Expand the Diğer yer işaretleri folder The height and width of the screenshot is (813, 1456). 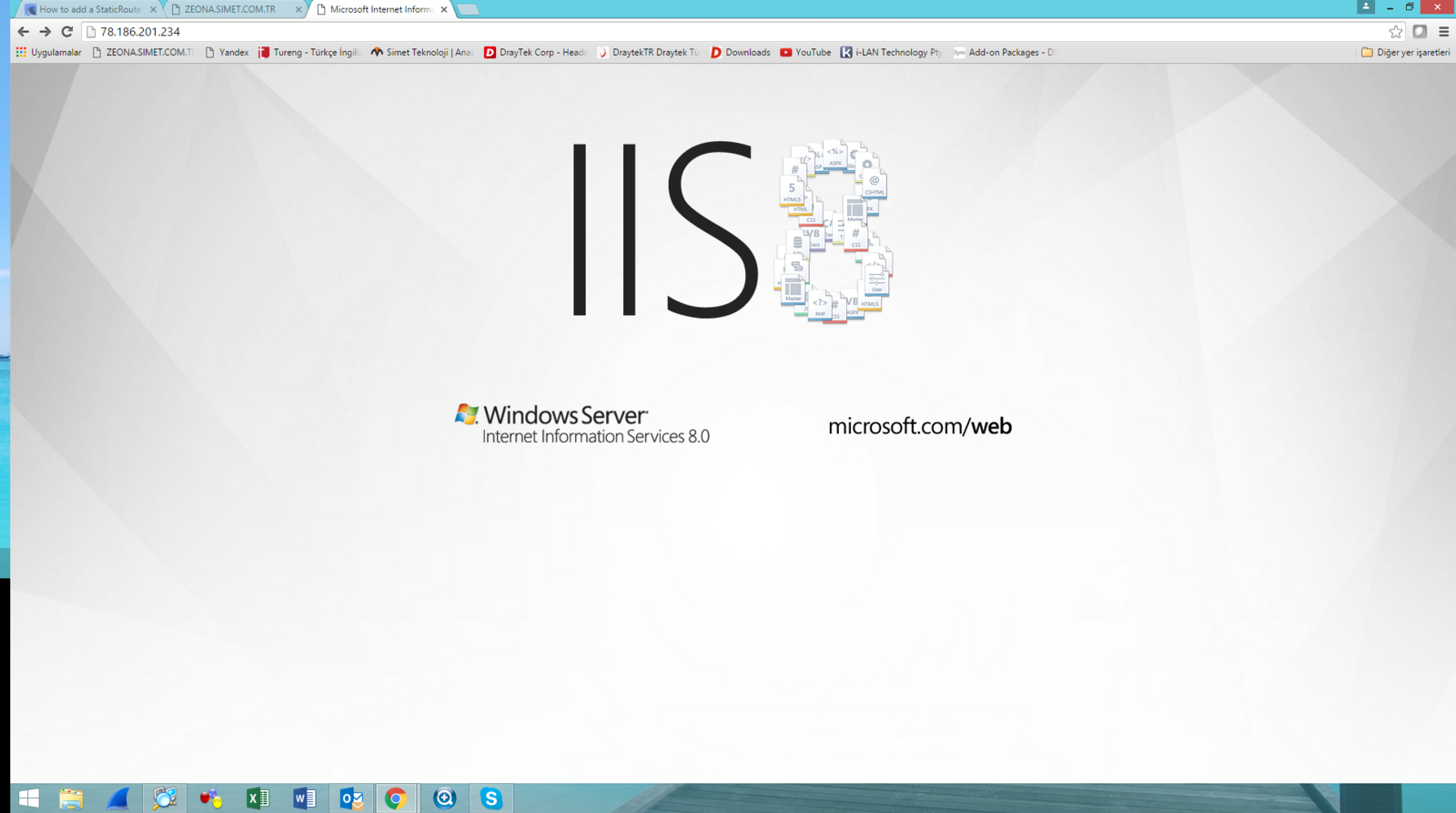1405,53
